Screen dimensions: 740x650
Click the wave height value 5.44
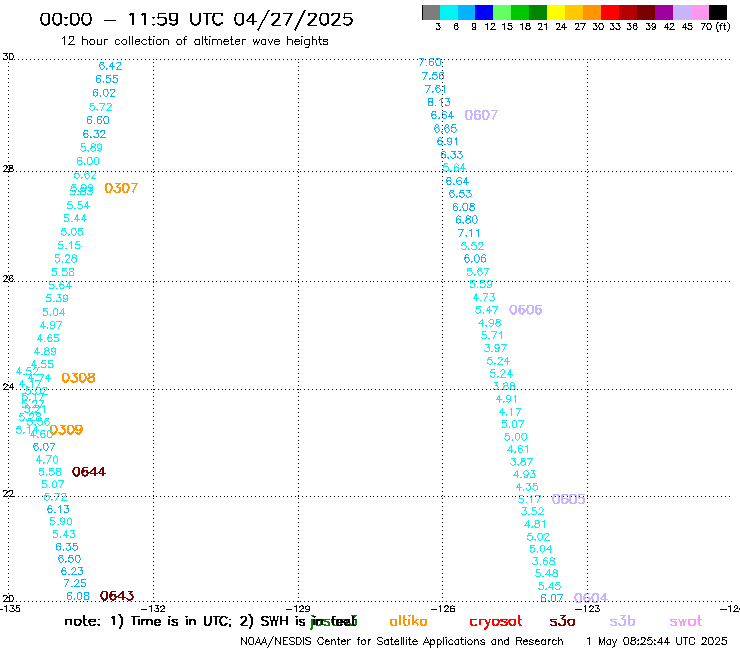(x=75, y=219)
